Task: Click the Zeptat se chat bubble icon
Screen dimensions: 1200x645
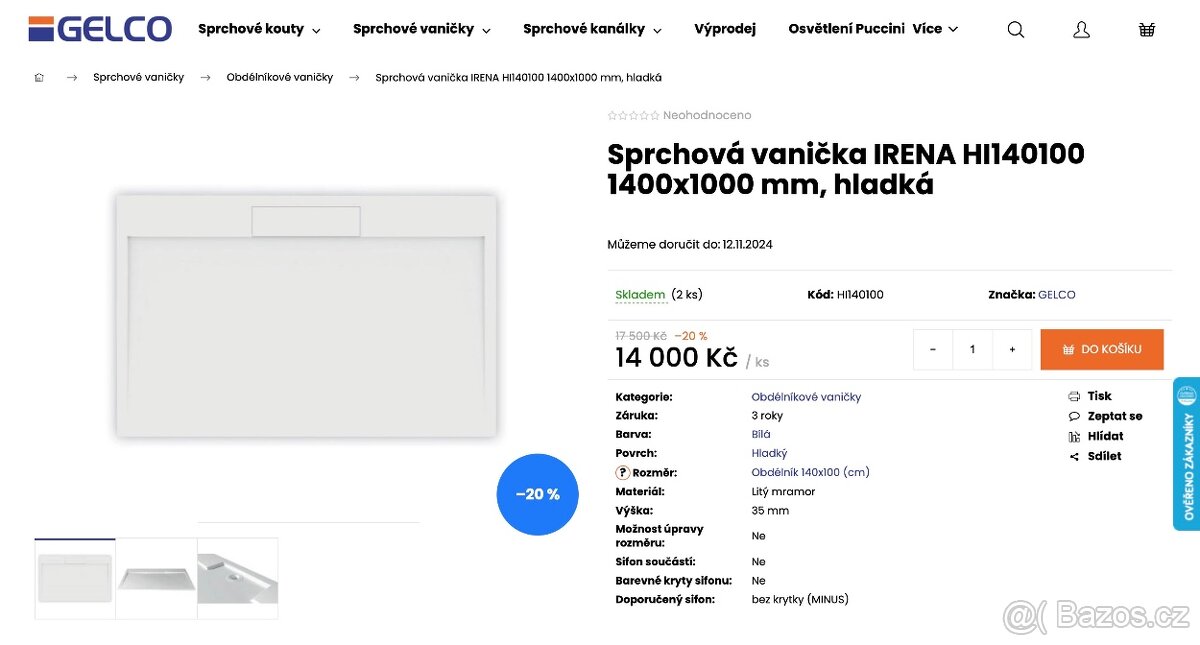Action: pyautogui.click(x=1073, y=415)
